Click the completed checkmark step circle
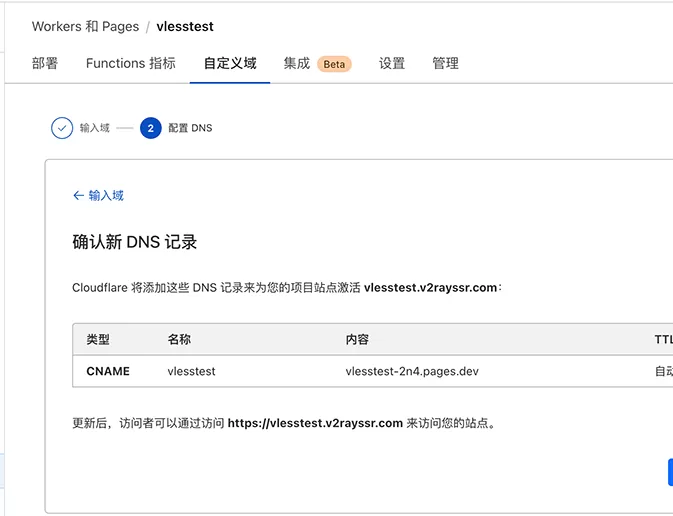This screenshot has width=673, height=516. click(62, 128)
